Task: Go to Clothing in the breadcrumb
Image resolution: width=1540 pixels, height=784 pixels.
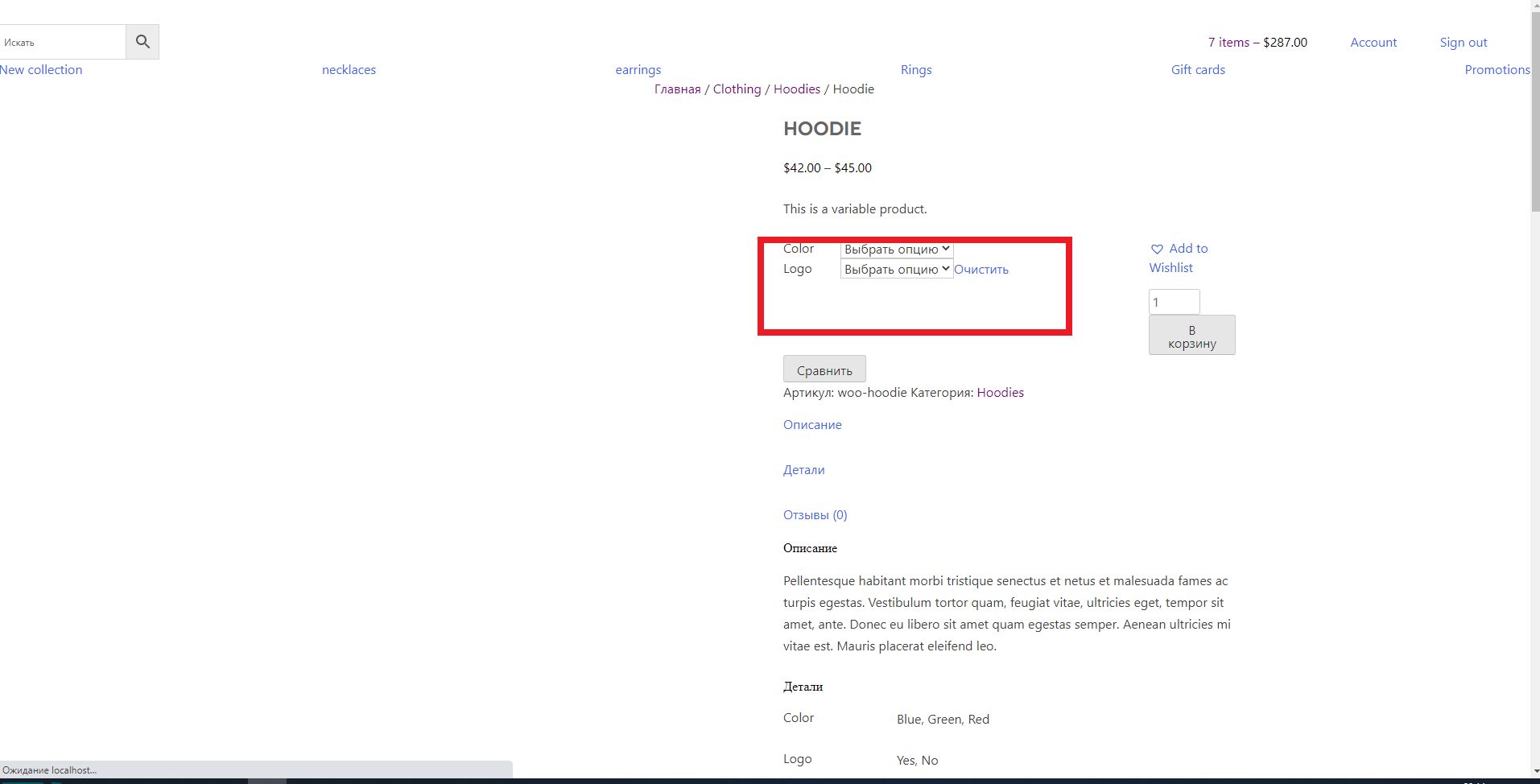Action: 737,89
